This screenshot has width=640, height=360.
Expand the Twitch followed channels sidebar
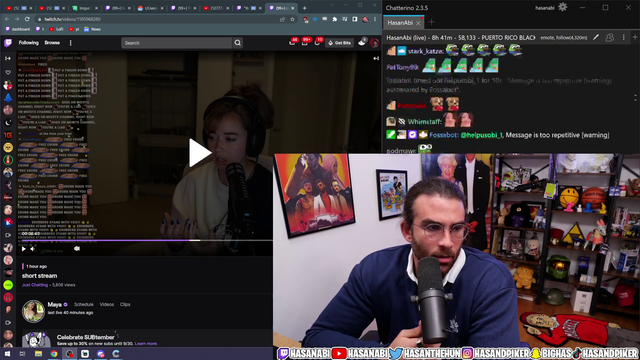click(8, 58)
